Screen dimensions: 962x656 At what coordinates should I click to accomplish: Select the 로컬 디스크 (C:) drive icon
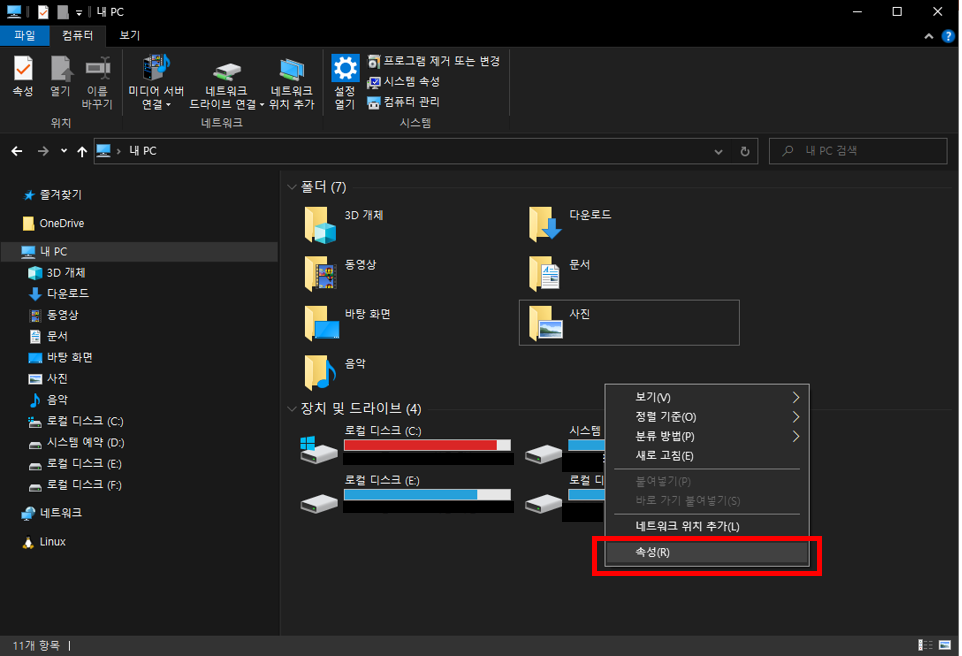click(318, 450)
